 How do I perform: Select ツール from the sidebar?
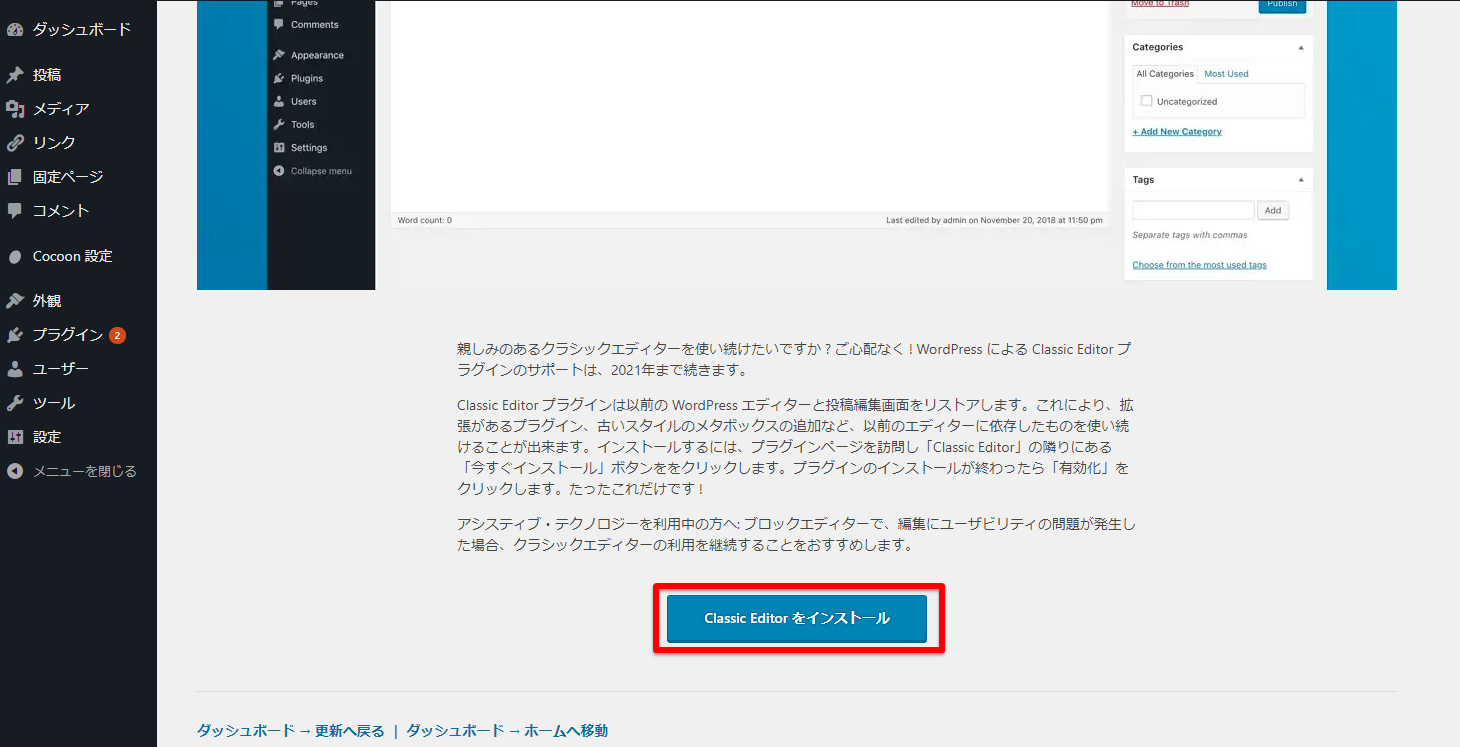pos(54,403)
